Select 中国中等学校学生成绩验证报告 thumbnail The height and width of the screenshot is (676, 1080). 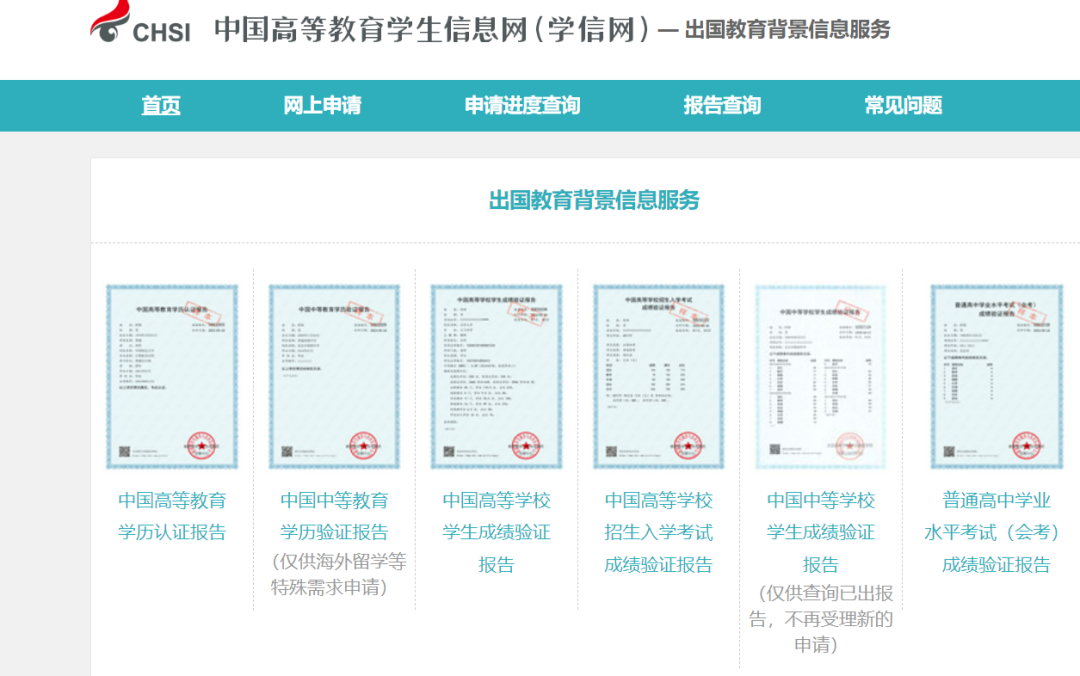pos(820,376)
